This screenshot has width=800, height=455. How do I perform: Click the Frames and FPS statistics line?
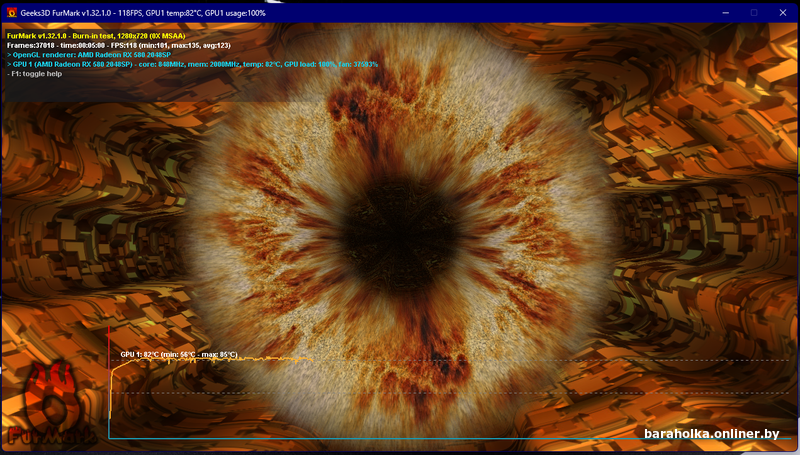119,45
